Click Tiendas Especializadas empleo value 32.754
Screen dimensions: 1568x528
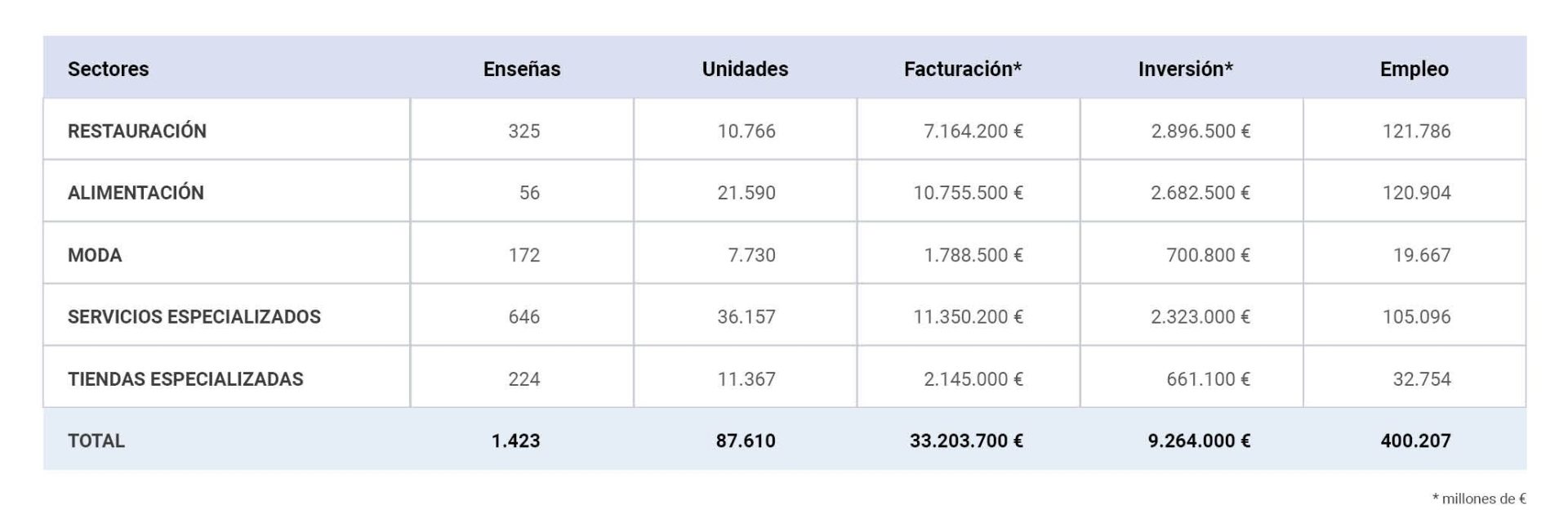(x=1421, y=379)
